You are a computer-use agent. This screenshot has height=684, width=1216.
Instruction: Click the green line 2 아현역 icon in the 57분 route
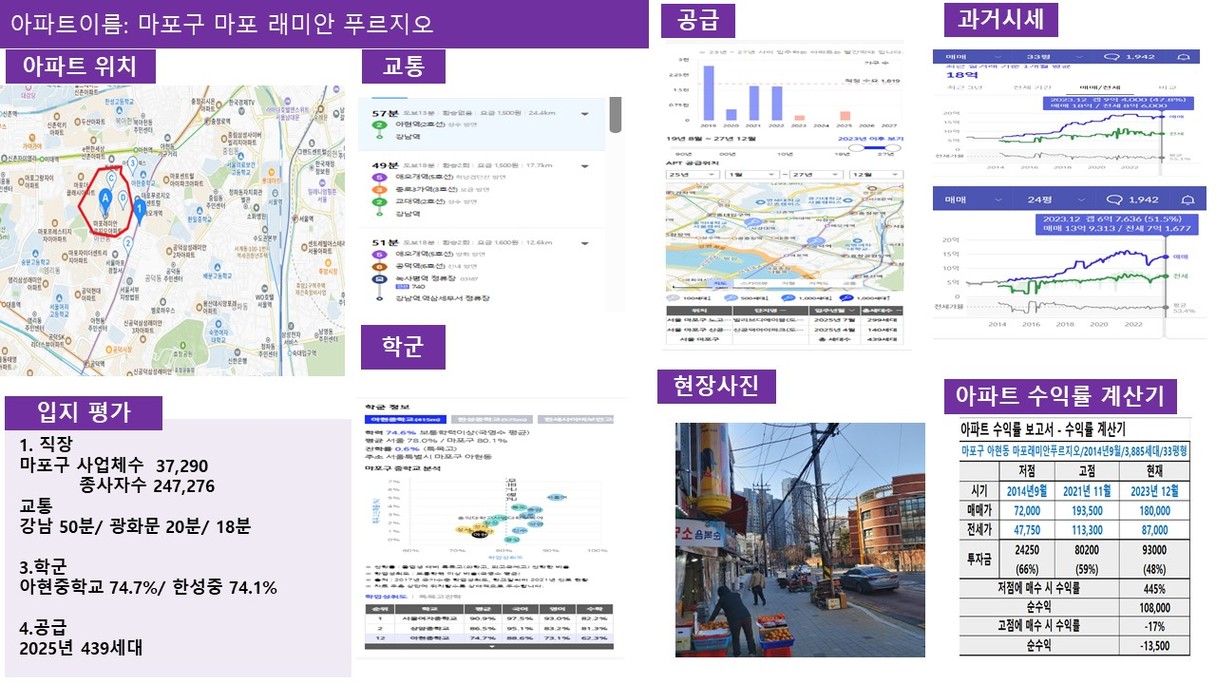click(378, 125)
